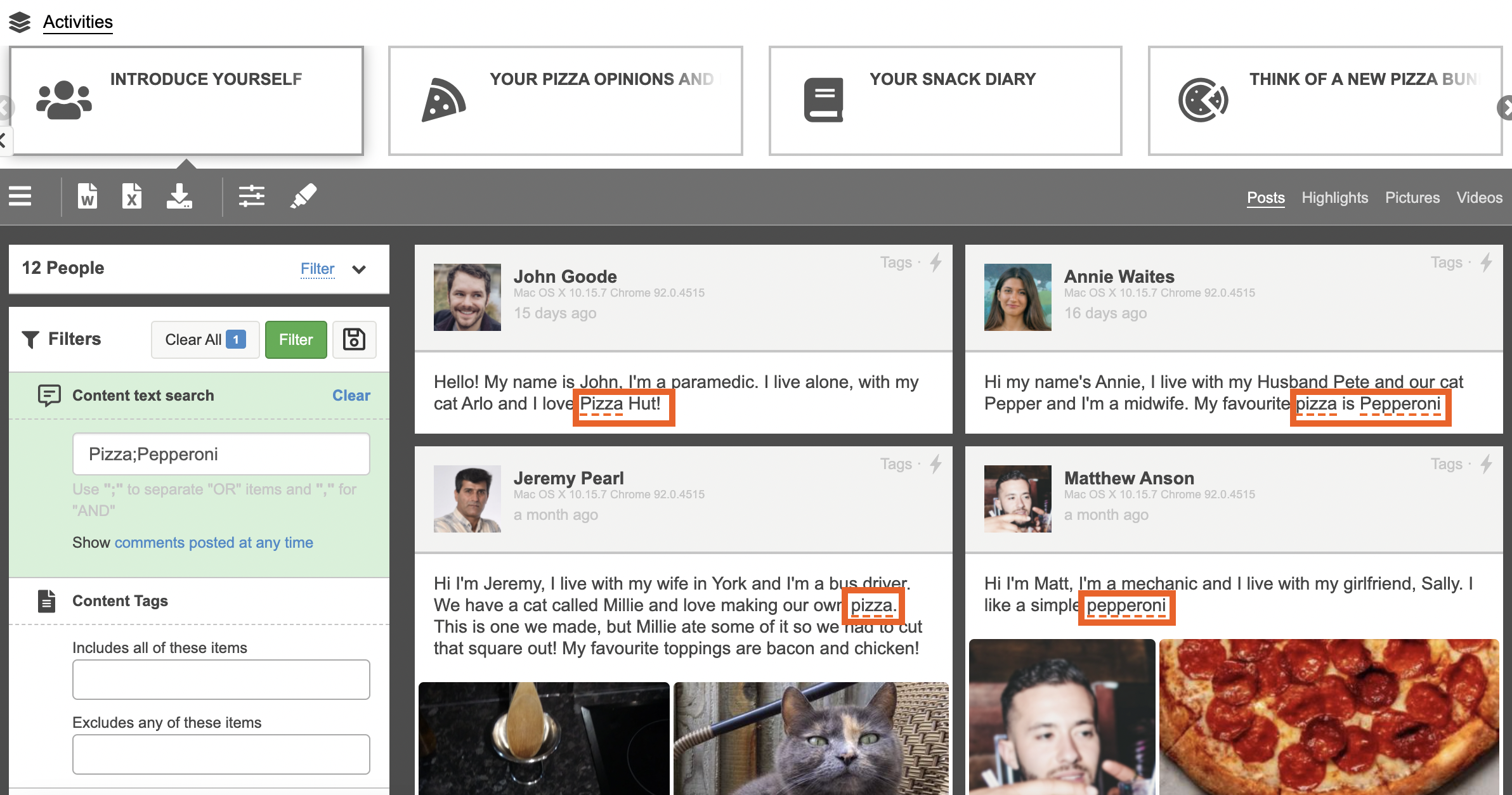Click the download icon in toolbar
The image size is (1512, 795).
point(179,197)
